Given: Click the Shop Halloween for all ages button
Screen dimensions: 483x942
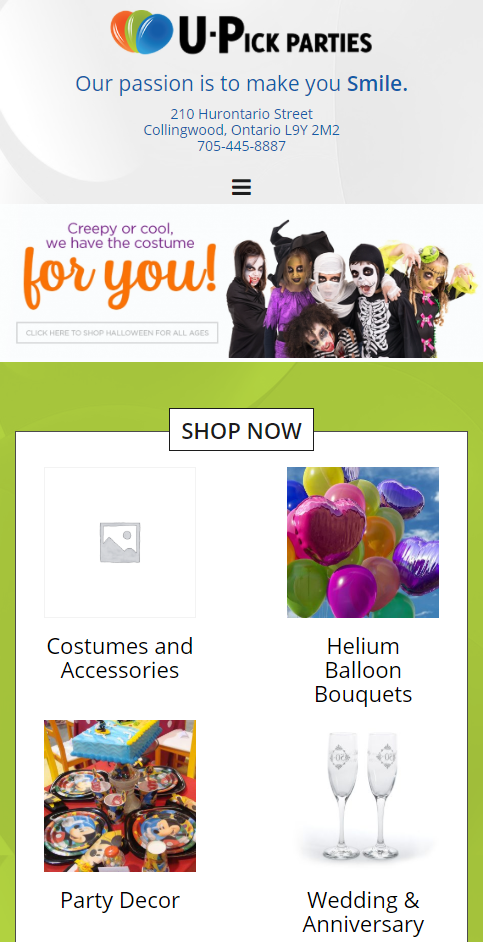Looking at the screenshot, I should click(117, 332).
